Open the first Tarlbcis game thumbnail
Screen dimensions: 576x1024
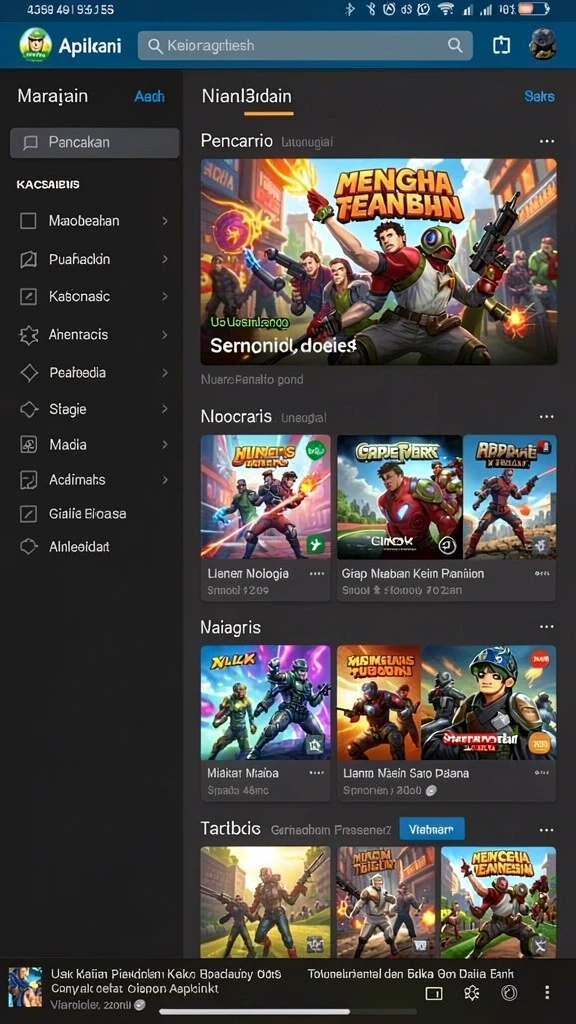pos(265,903)
